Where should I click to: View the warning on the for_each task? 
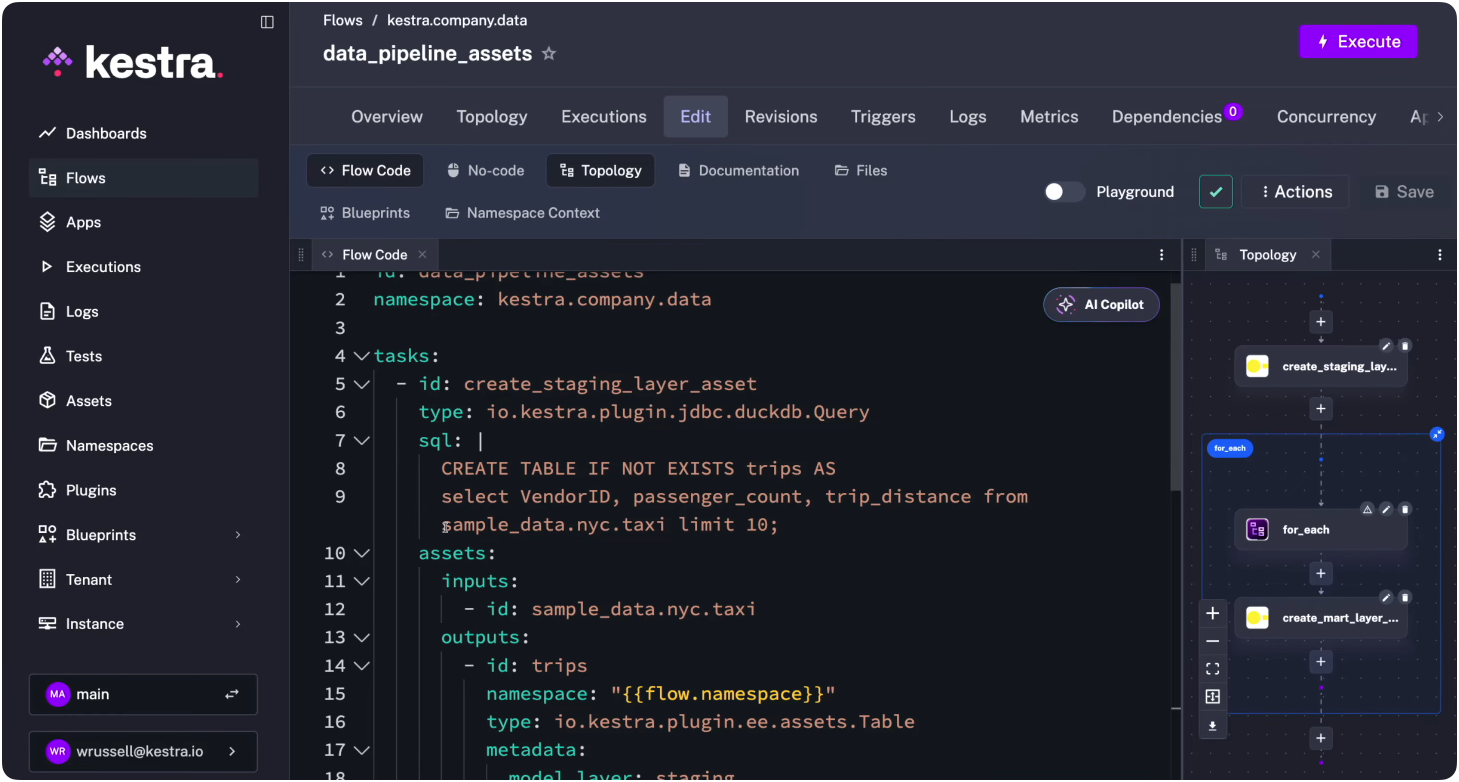point(1367,509)
